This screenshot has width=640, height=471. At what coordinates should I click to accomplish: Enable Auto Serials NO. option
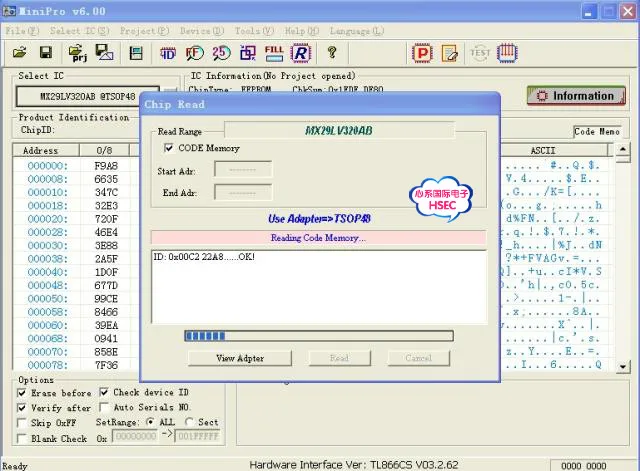coord(104,407)
